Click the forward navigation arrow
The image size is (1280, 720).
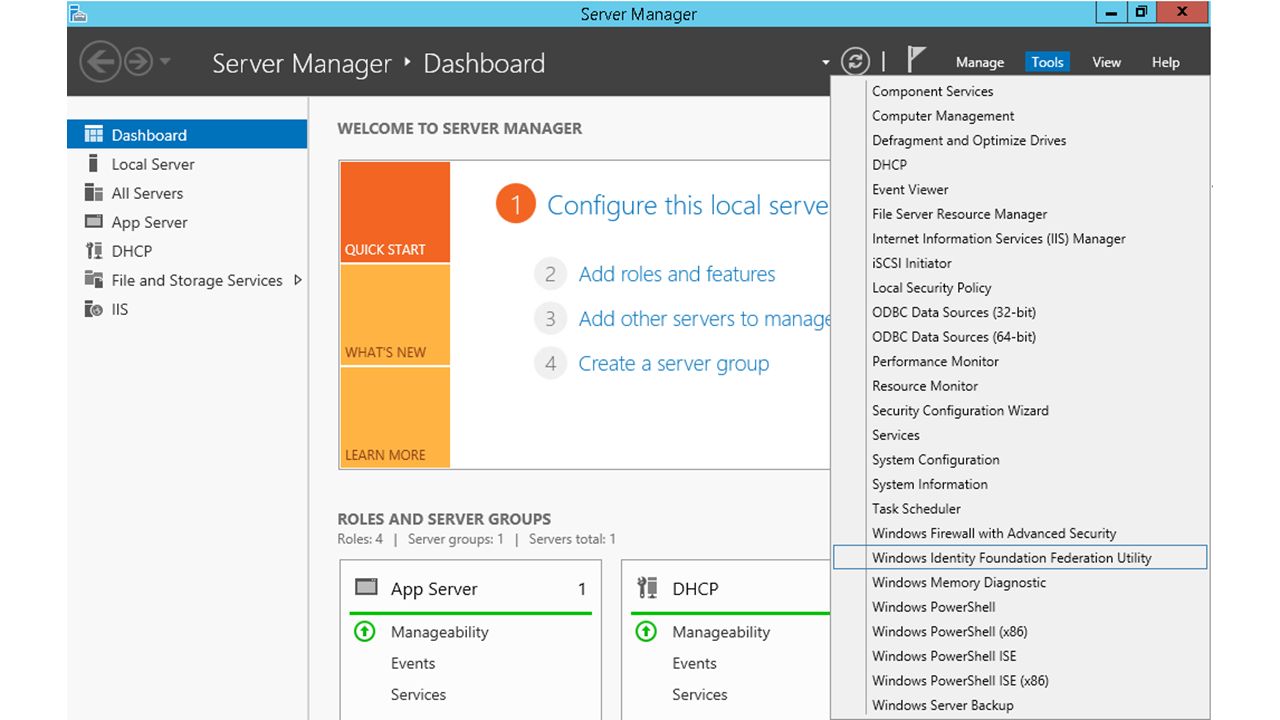(x=138, y=63)
